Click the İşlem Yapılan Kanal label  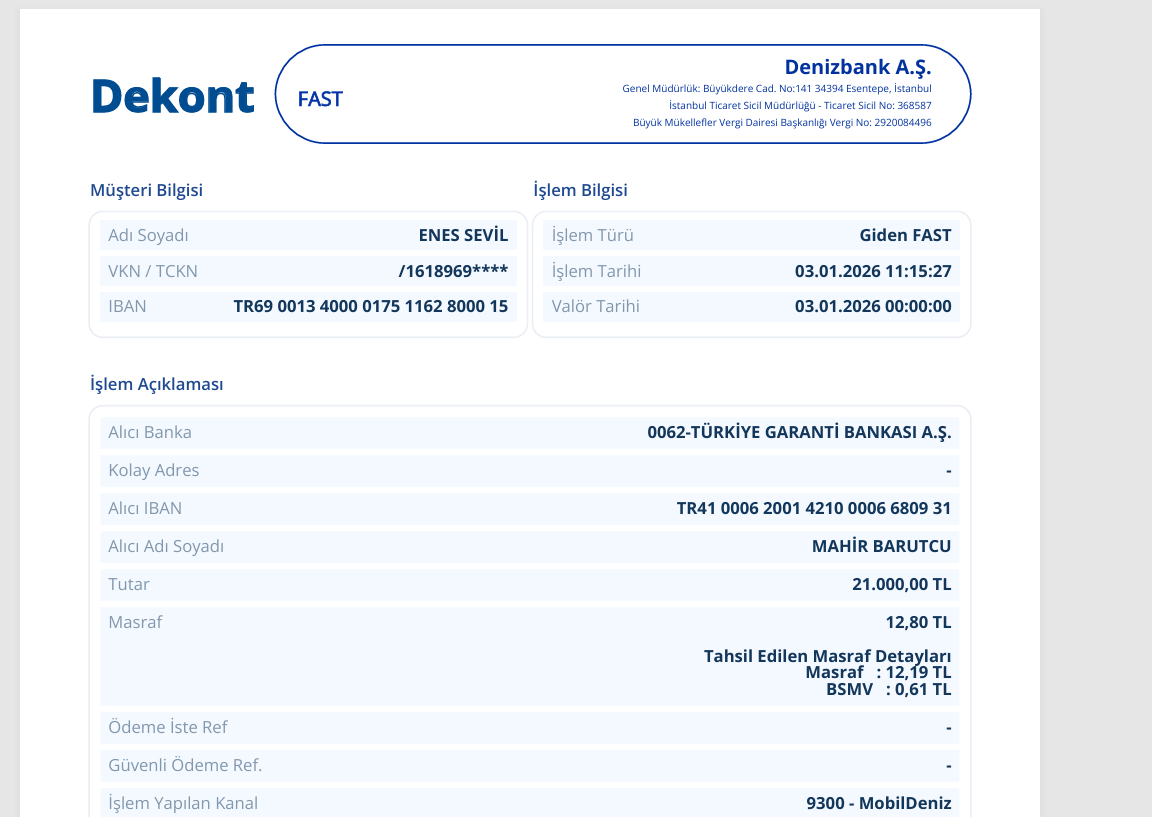[x=183, y=803]
